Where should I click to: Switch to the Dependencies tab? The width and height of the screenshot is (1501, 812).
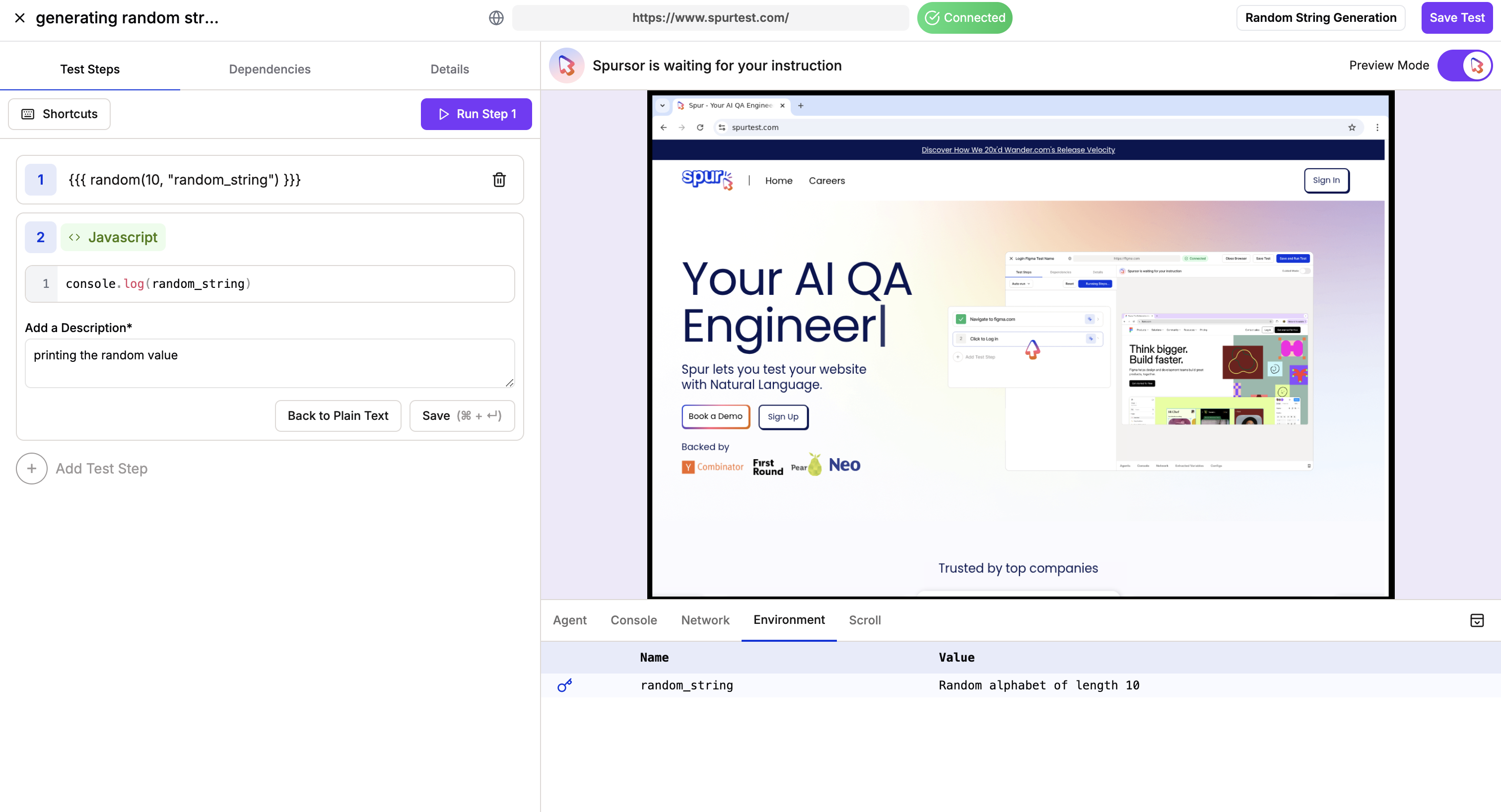[x=269, y=69]
